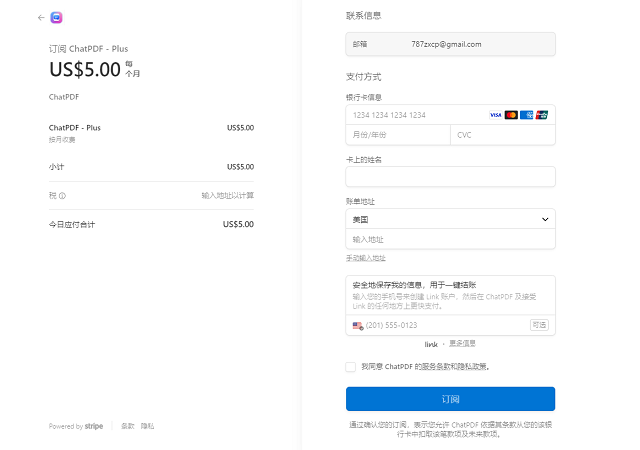Click the Mastercard icon
This screenshot has width=640, height=450.
[511, 115]
